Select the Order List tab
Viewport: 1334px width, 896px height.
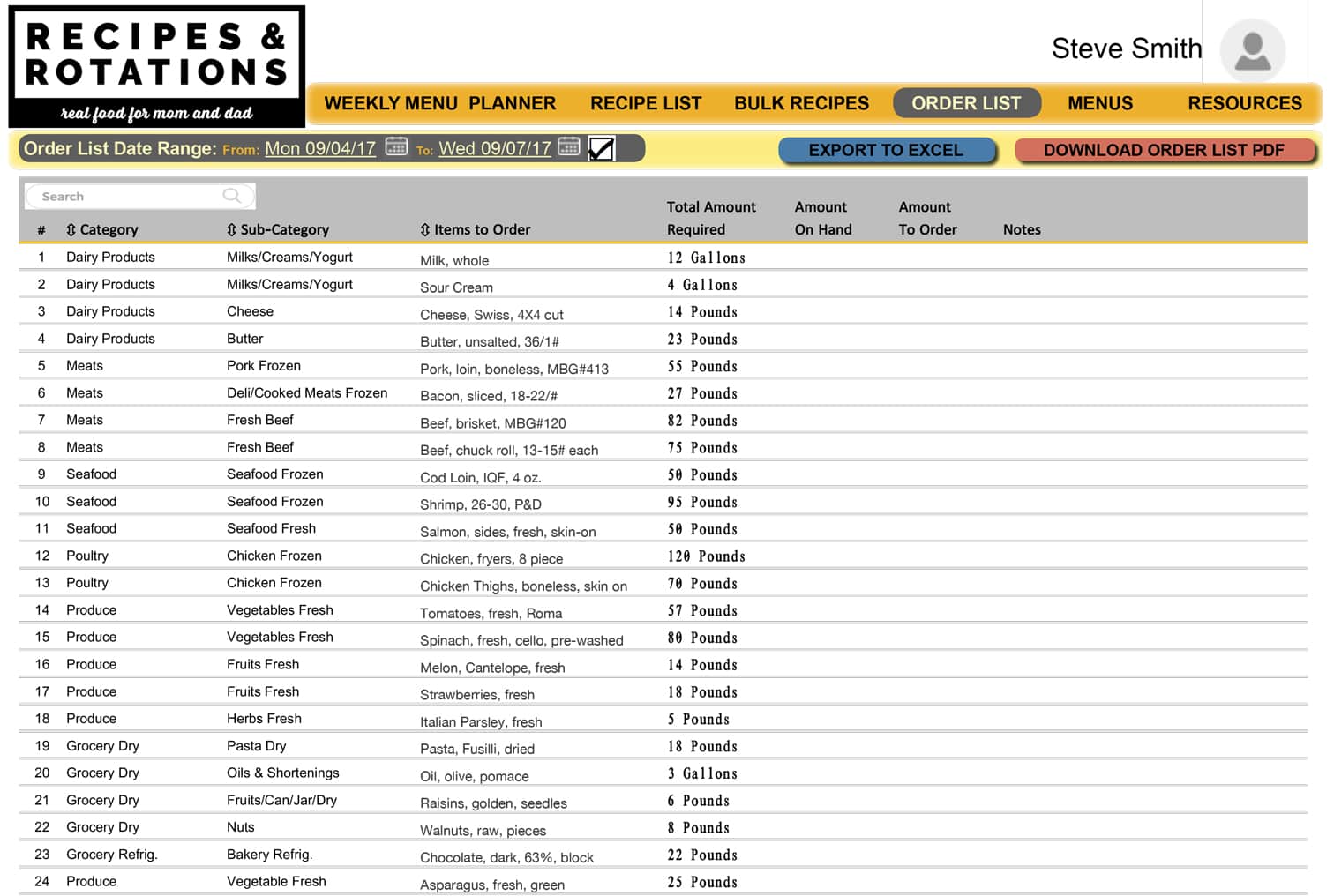pos(967,103)
